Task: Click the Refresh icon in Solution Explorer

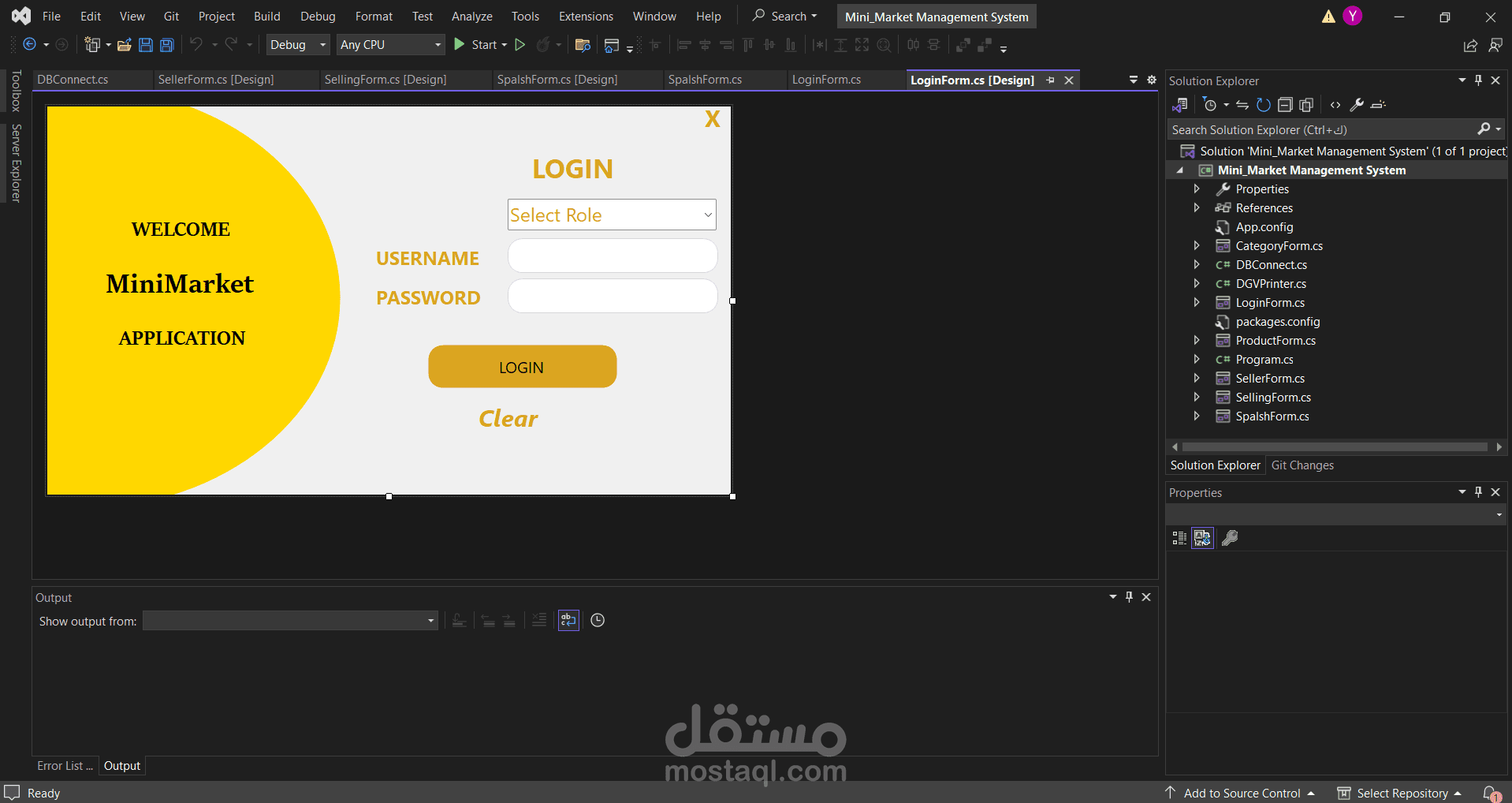Action: 1264,105
